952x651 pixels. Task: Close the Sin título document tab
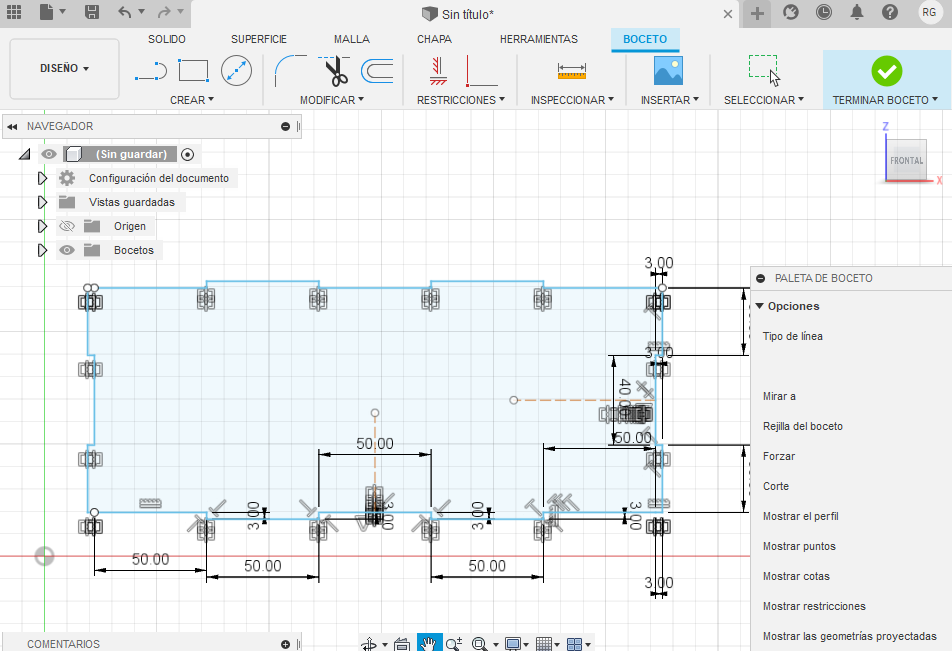click(x=727, y=13)
